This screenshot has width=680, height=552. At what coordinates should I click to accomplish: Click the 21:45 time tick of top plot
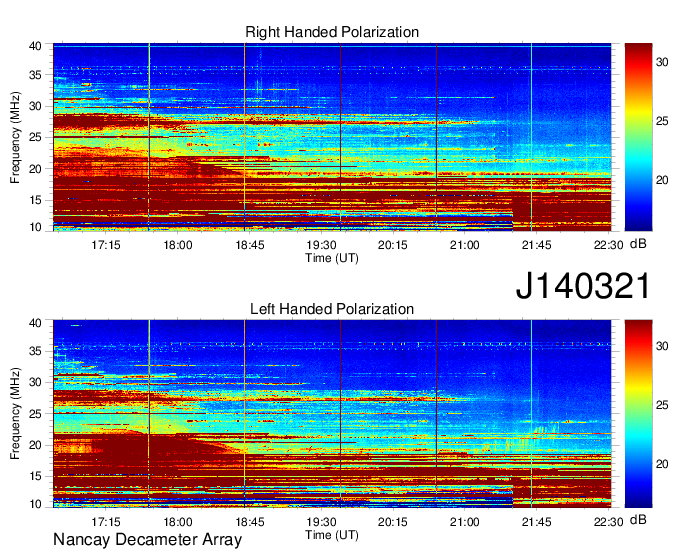coord(536,245)
